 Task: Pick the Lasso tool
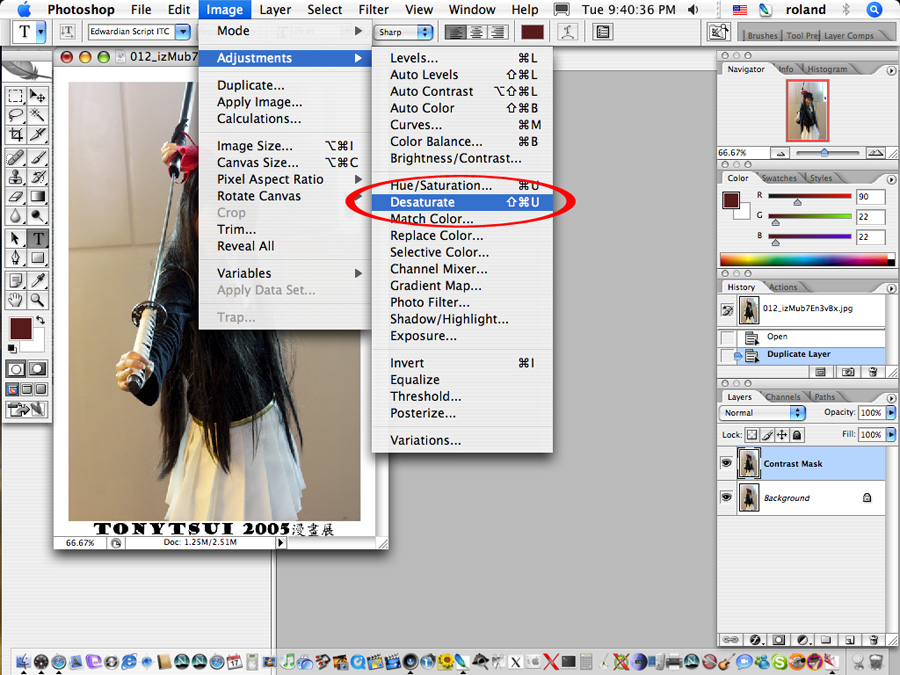tap(16, 115)
